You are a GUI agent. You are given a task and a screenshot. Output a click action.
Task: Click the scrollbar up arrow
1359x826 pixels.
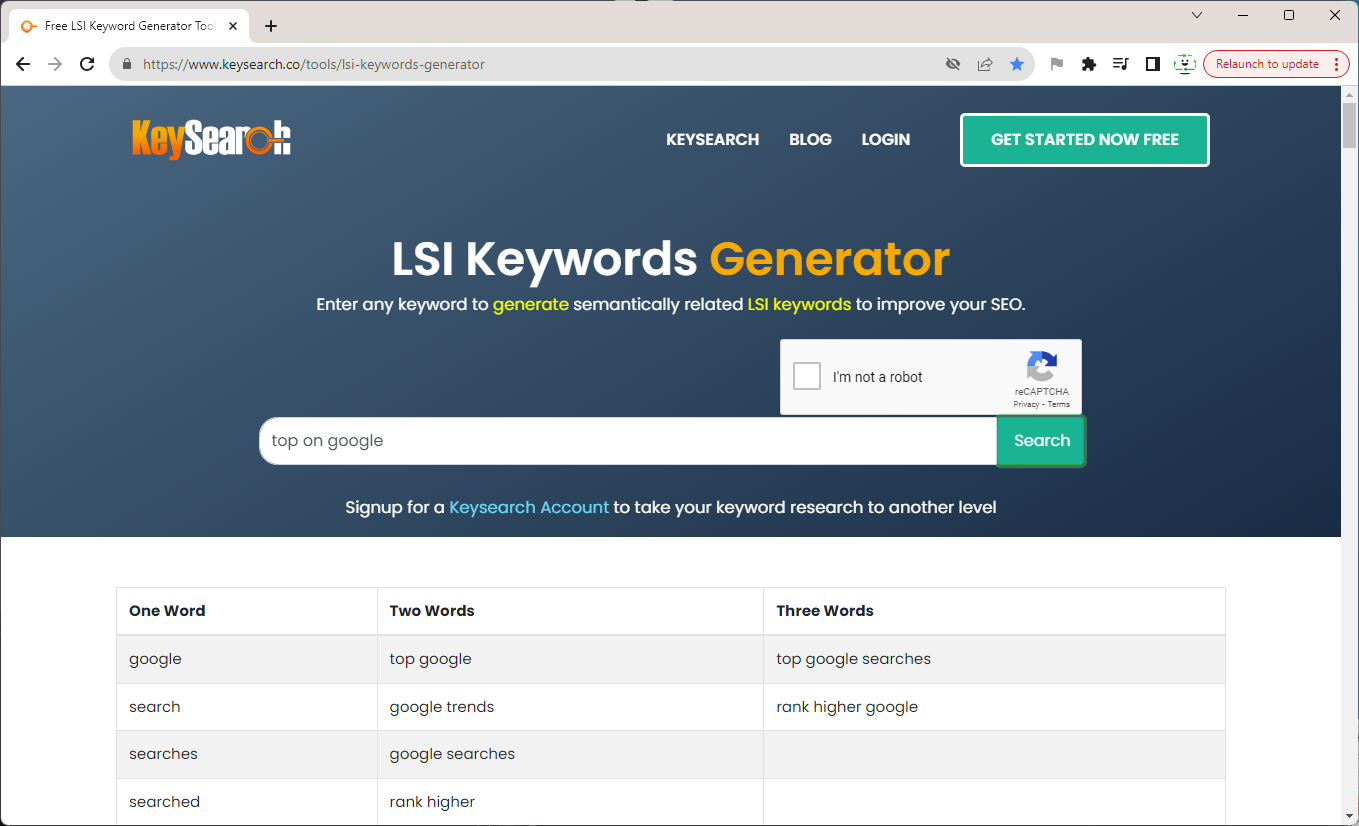1350,94
